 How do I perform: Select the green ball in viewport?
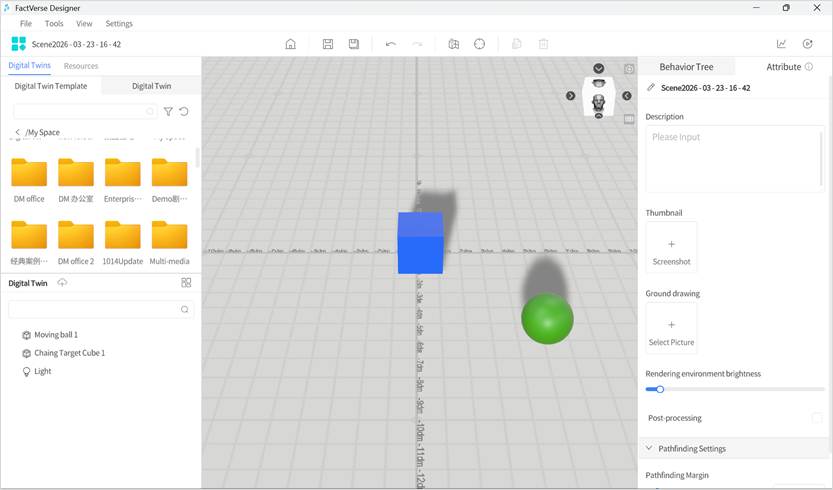point(547,318)
